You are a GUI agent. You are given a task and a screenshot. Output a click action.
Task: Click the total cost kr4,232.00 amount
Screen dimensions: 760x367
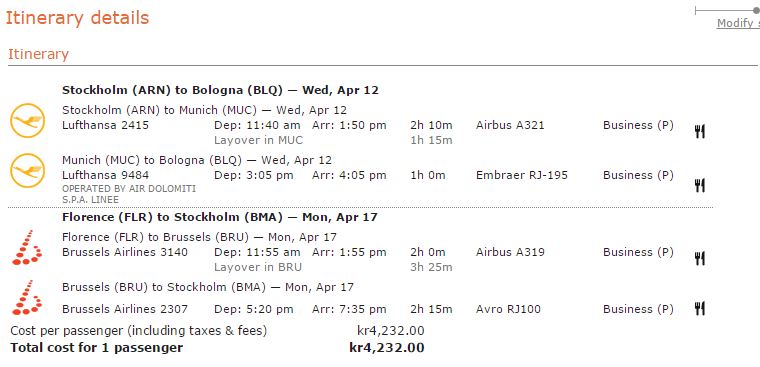[387, 348]
